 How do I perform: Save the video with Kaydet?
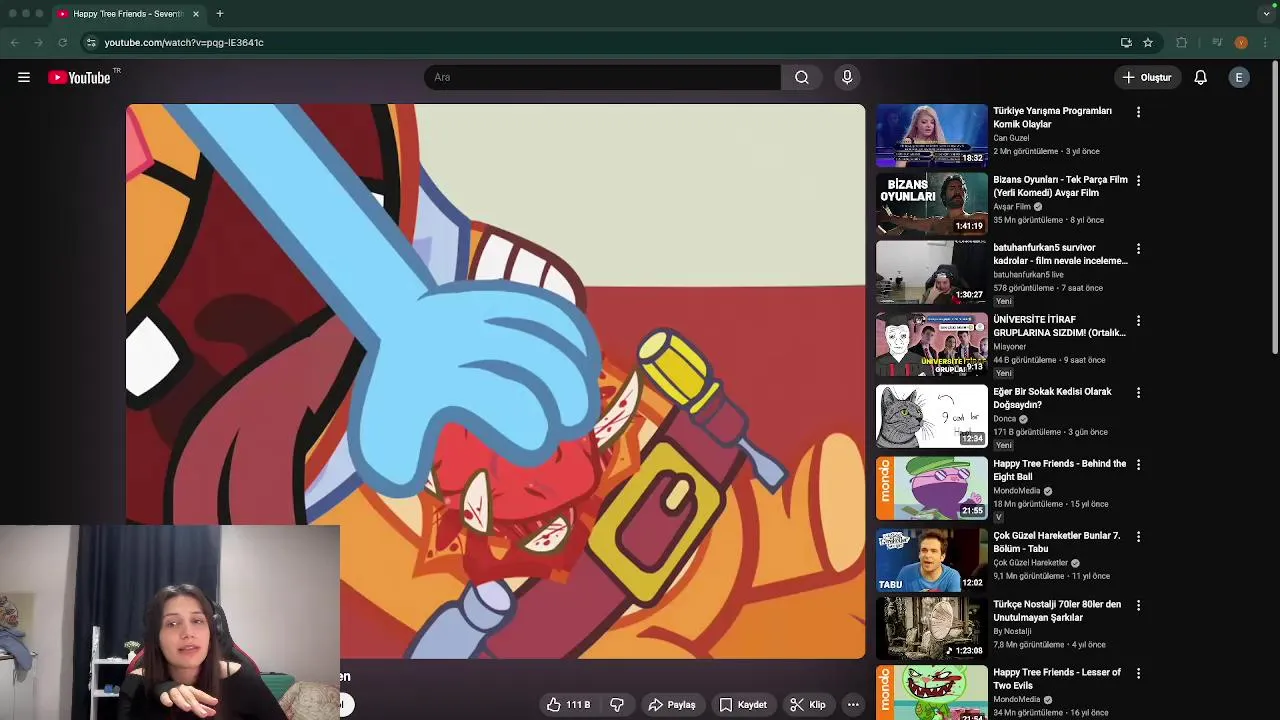pos(743,705)
